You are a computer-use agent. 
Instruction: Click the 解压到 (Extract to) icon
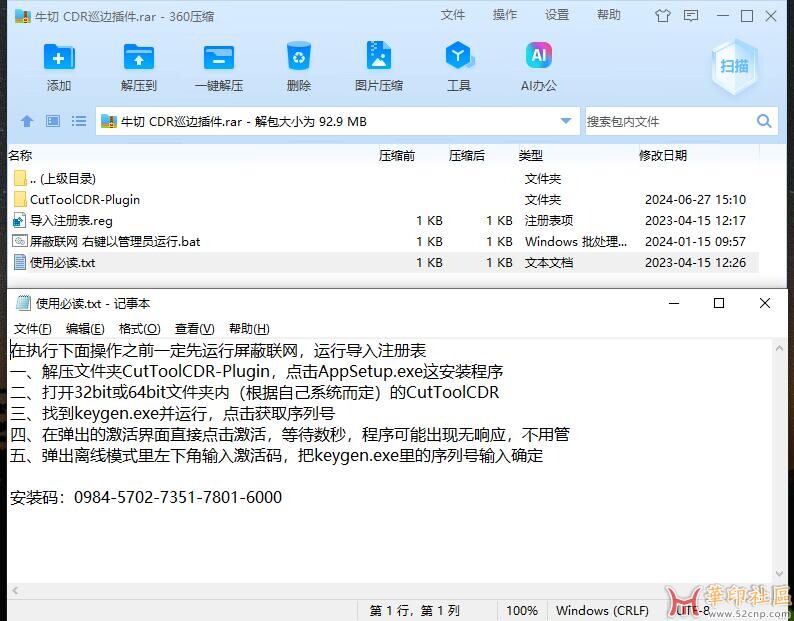pos(138,58)
